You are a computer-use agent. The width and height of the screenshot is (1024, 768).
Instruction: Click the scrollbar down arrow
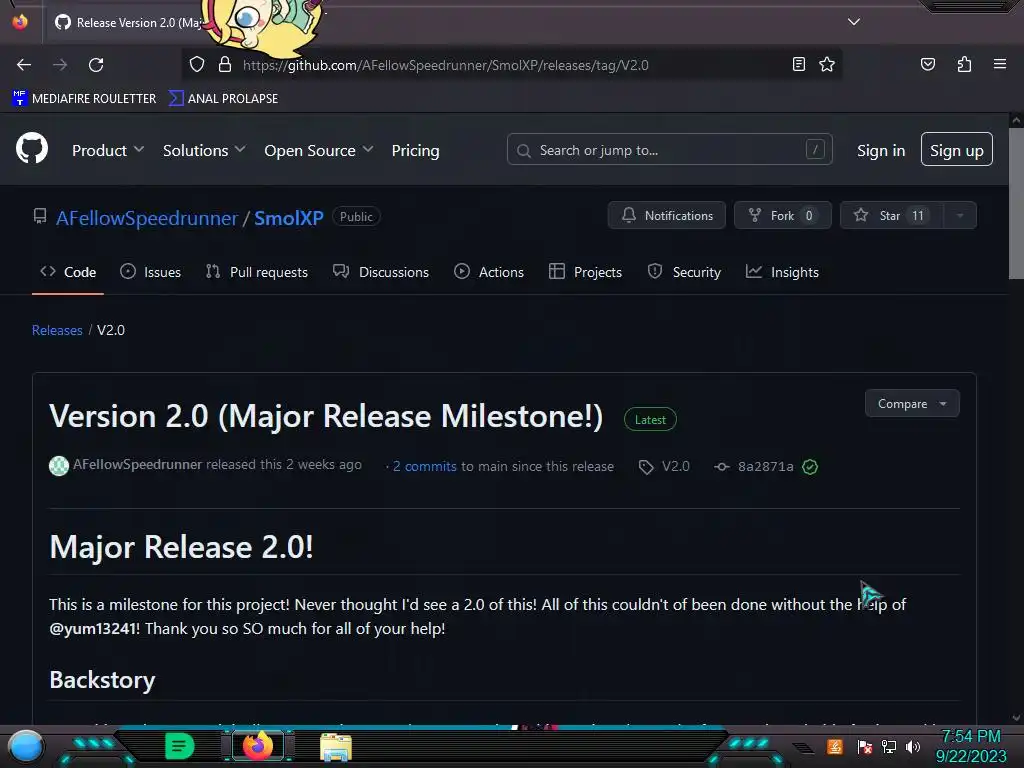[1016, 718]
